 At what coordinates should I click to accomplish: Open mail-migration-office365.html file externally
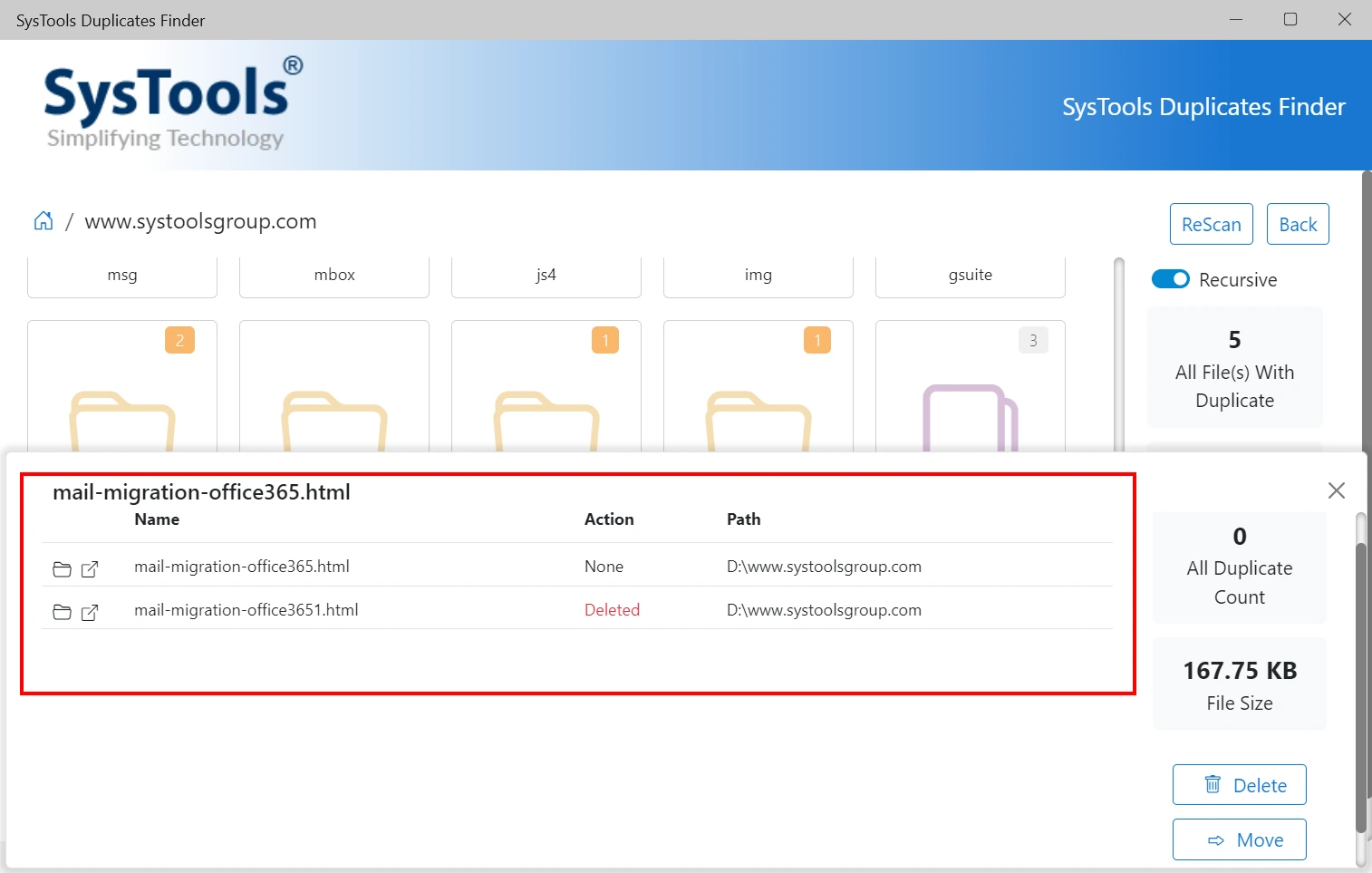pyautogui.click(x=90, y=569)
